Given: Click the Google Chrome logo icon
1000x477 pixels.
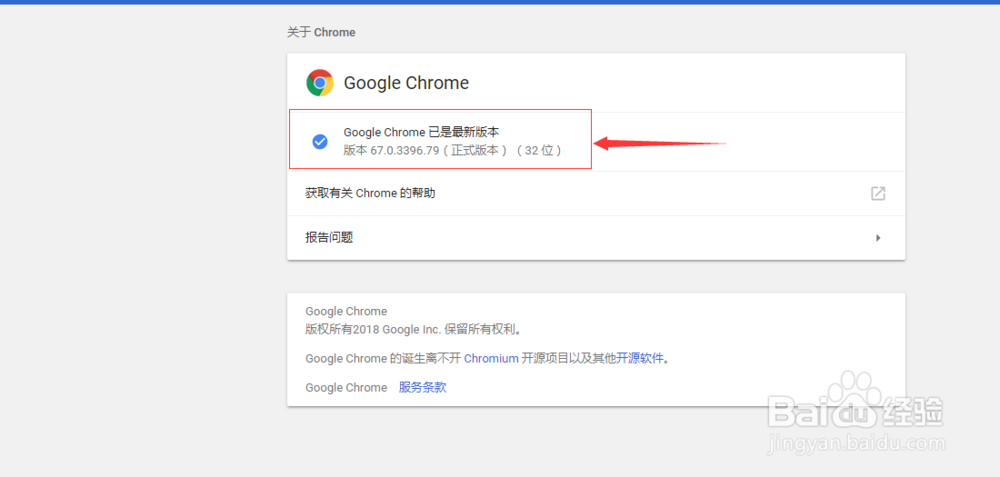Looking at the screenshot, I should tap(320, 83).
